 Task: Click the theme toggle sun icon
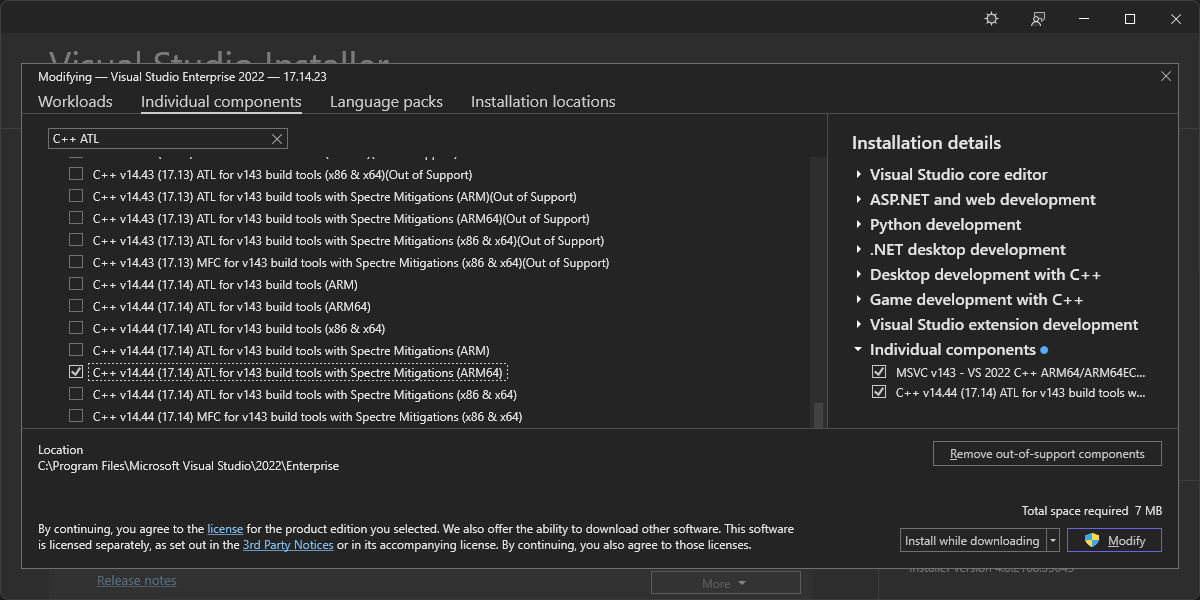pyautogui.click(x=991, y=19)
